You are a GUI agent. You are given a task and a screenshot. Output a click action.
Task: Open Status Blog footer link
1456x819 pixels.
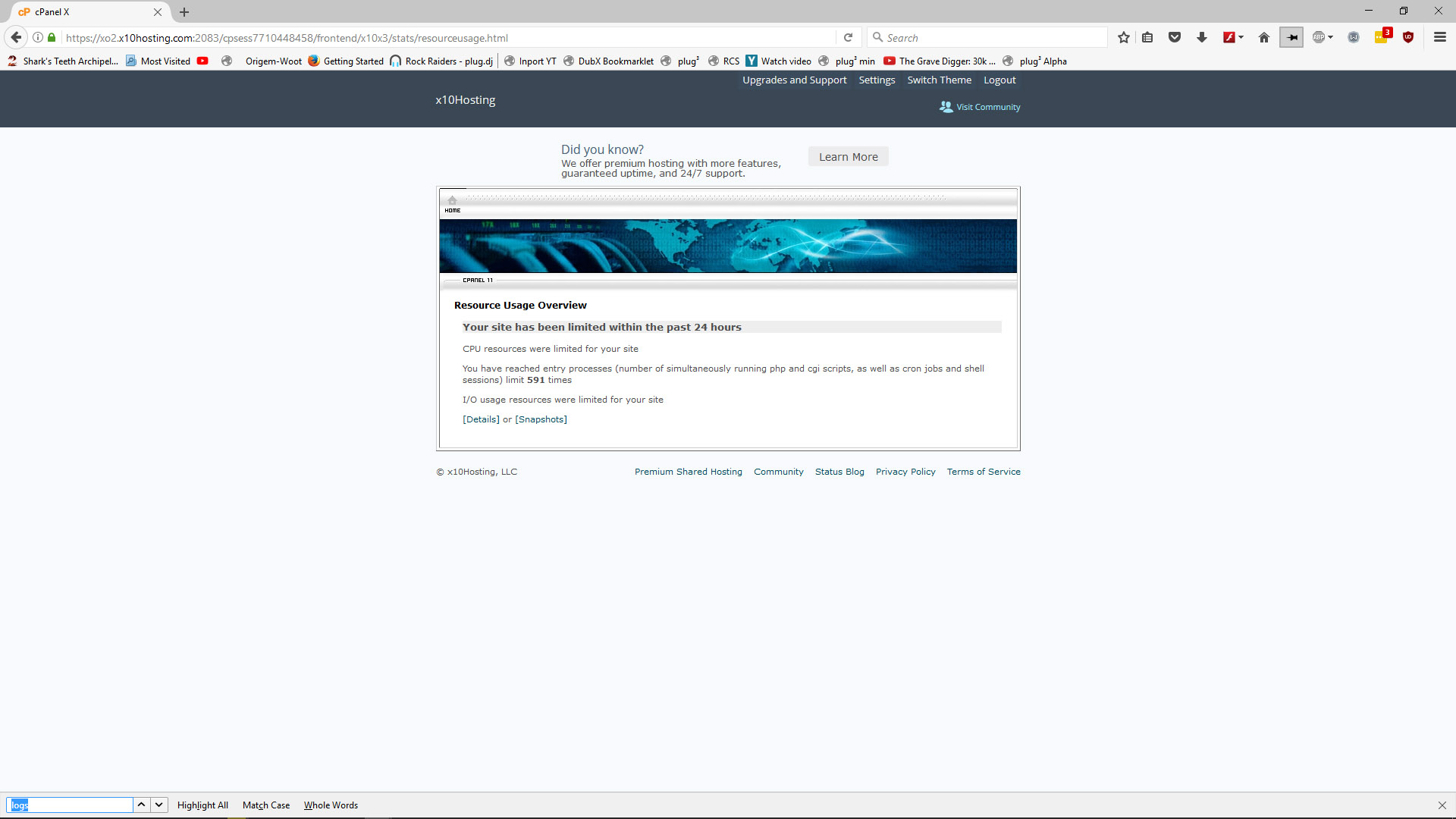(x=839, y=472)
